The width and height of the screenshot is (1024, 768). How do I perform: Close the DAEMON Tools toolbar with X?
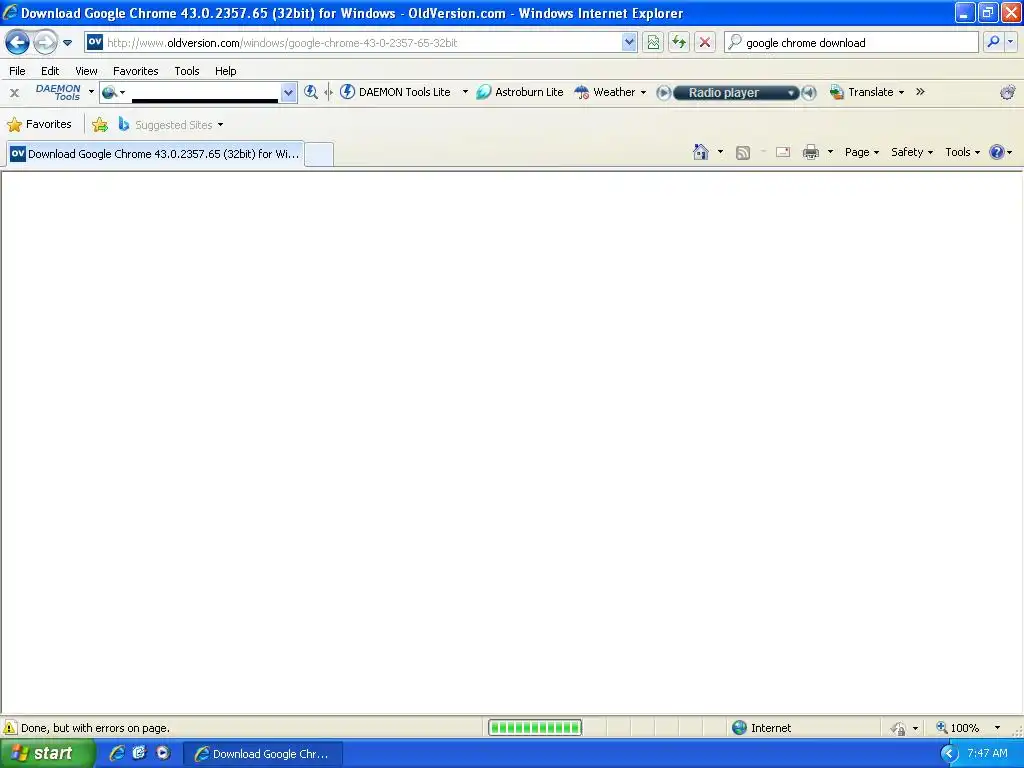14,93
